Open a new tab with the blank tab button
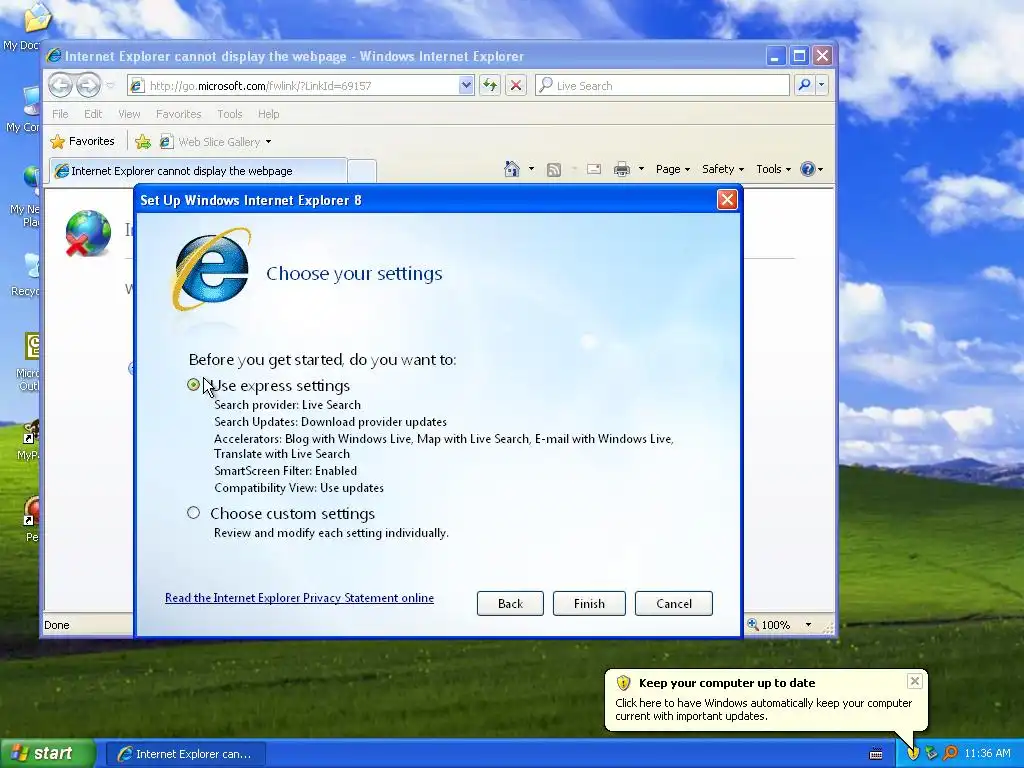 click(x=362, y=171)
